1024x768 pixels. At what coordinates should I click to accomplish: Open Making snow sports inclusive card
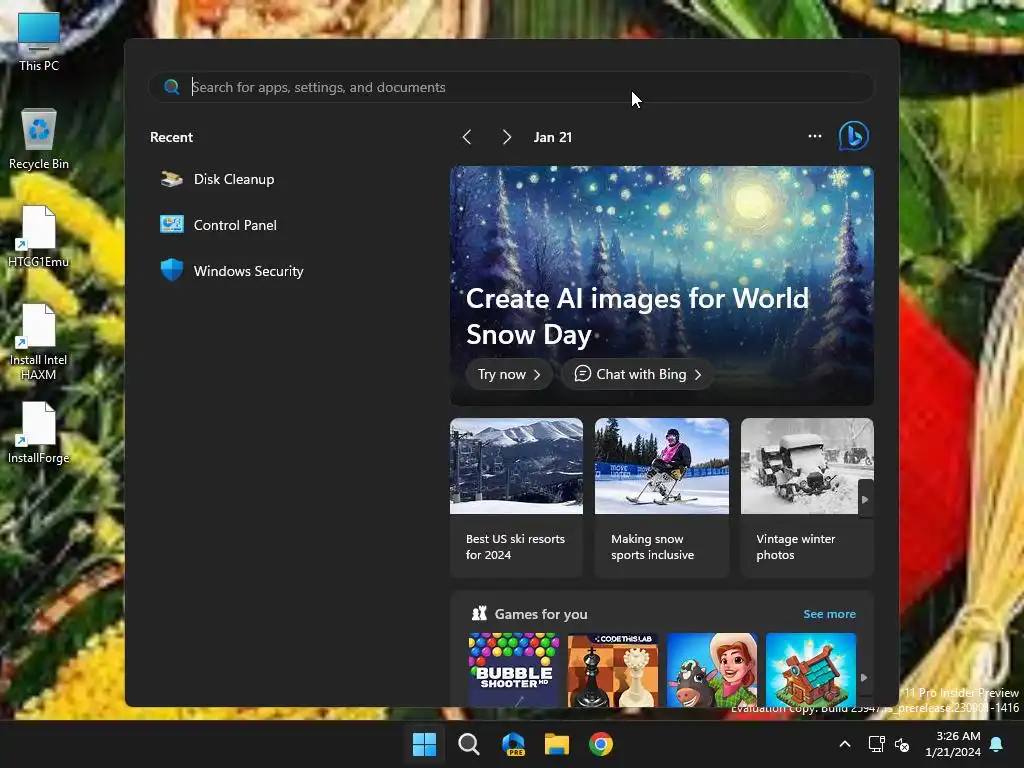pos(662,497)
